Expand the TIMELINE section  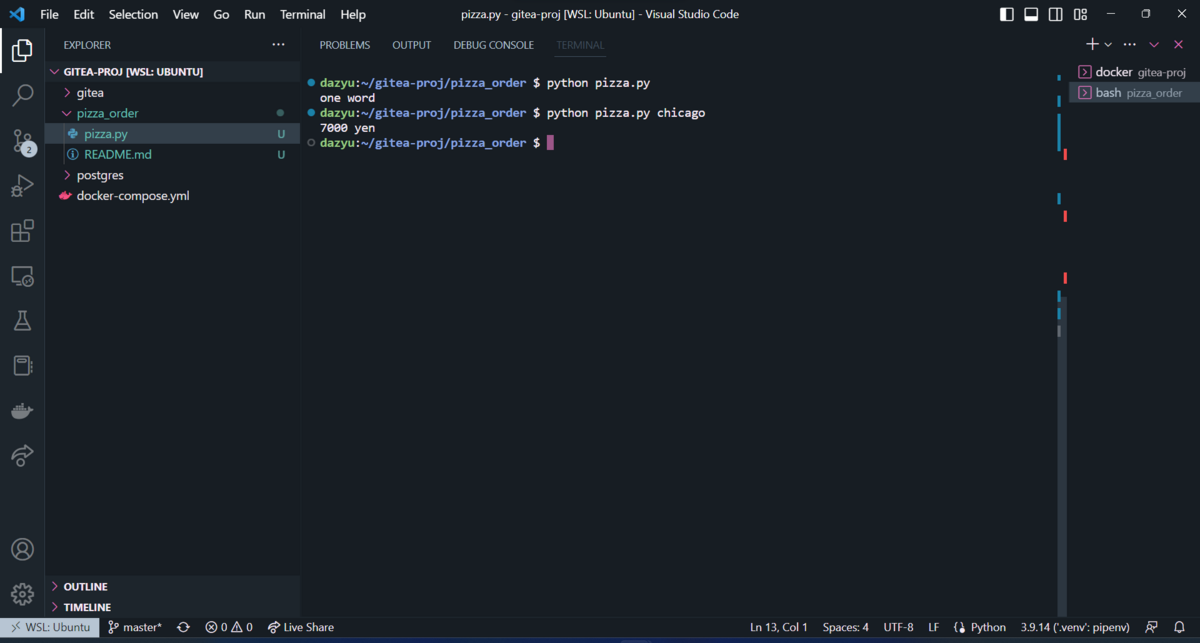coord(172,607)
